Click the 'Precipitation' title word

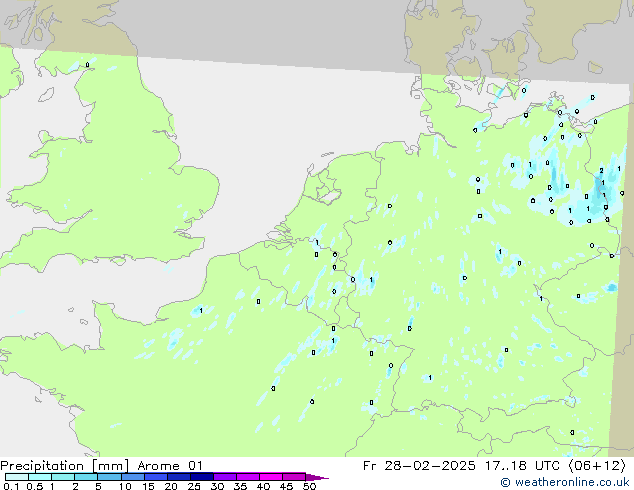(42, 466)
